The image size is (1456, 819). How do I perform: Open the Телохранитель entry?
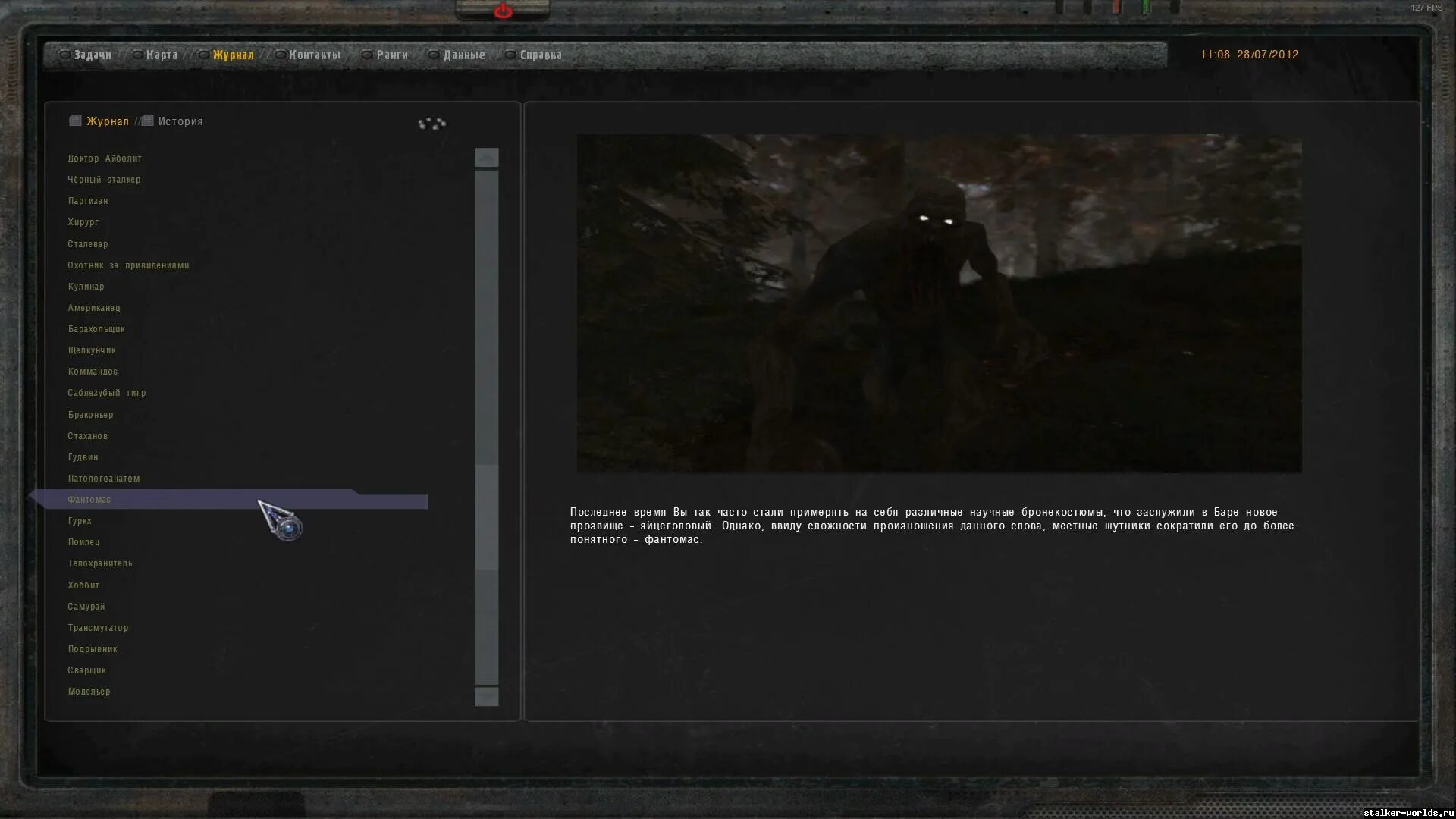click(100, 563)
